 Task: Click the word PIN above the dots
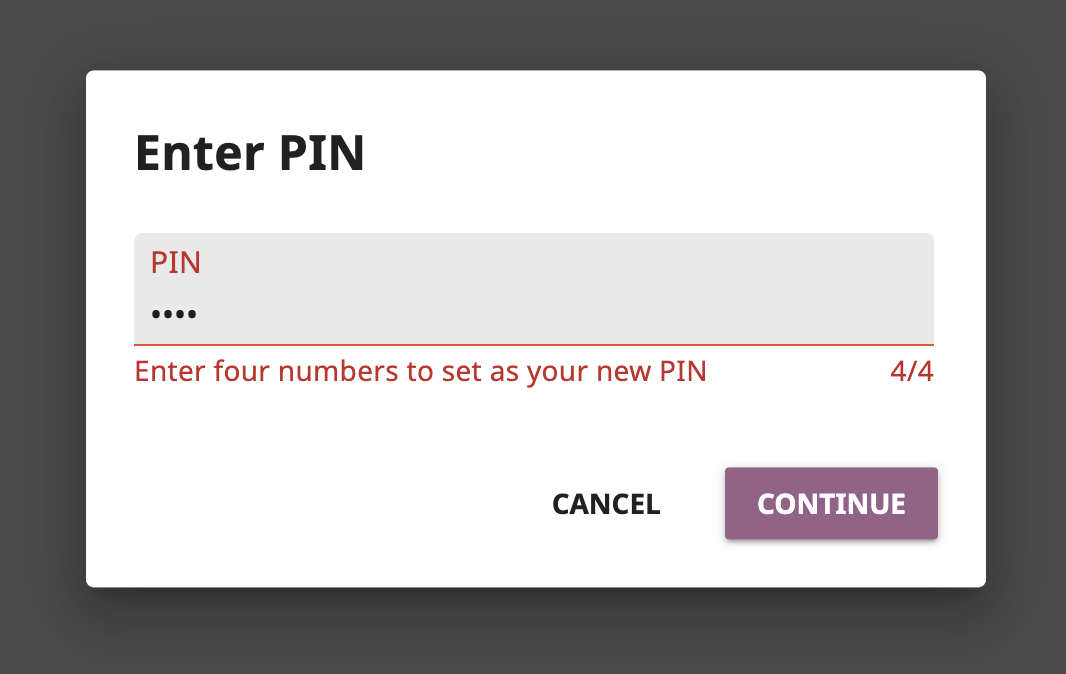point(175,262)
